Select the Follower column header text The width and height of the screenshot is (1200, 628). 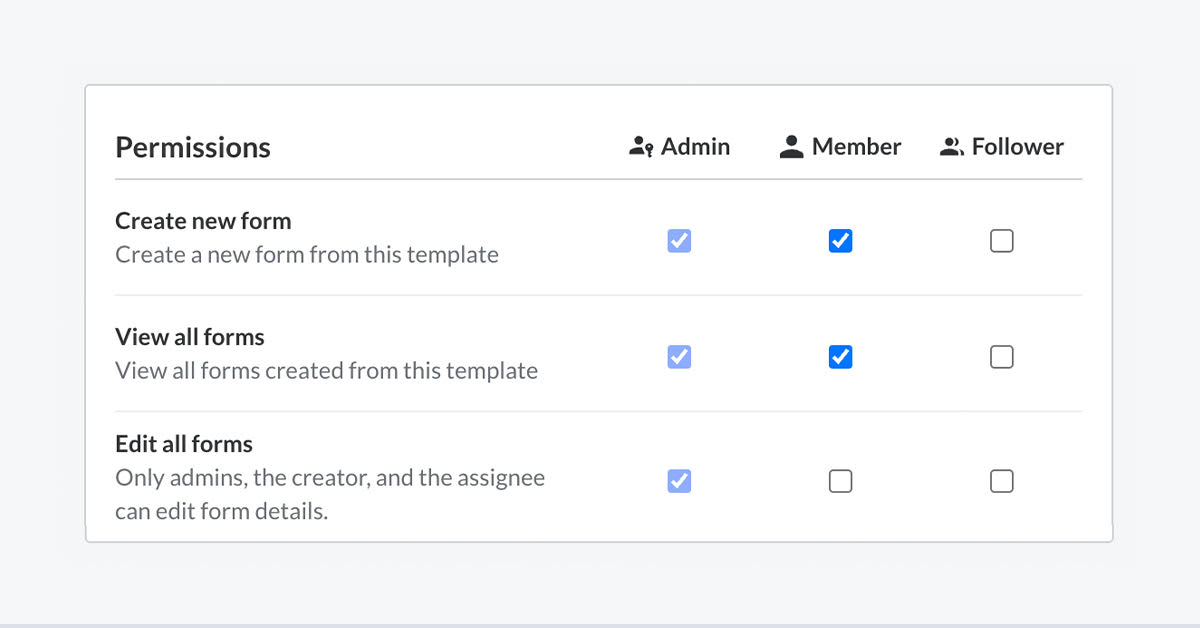1017,147
